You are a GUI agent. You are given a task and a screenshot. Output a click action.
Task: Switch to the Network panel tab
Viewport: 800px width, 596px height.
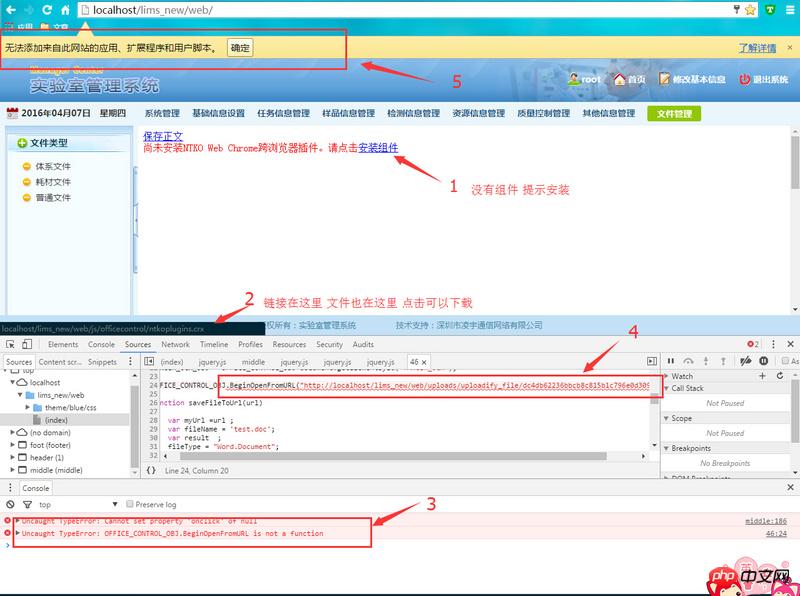pyautogui.click(x=176, y=344)
